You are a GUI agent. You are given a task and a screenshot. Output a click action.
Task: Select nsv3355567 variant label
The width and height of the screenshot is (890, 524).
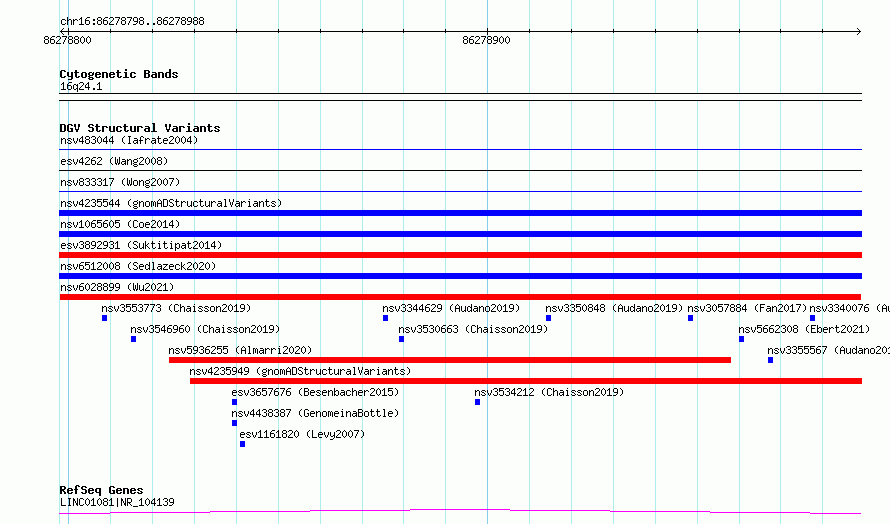point(828,350)
